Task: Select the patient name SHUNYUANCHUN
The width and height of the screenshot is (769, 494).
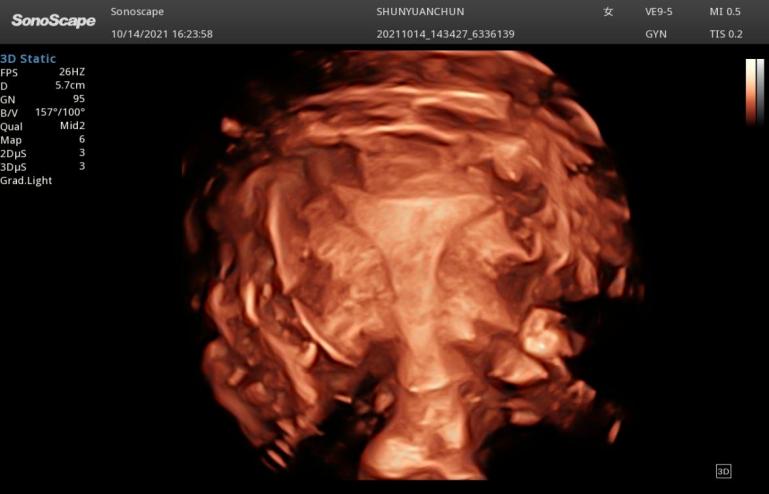Action: [x=420, y=11]
